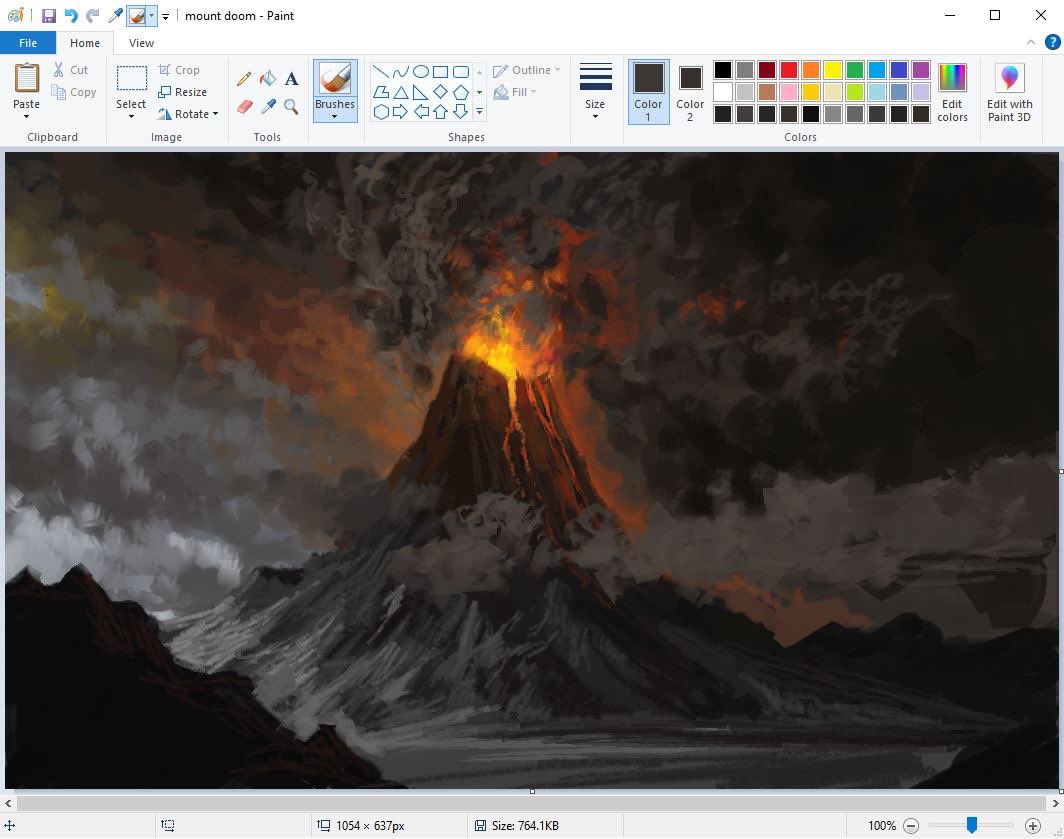This screenshot has width=1064, height=839.
Task: Open the File menu
Action: [28, 43]
